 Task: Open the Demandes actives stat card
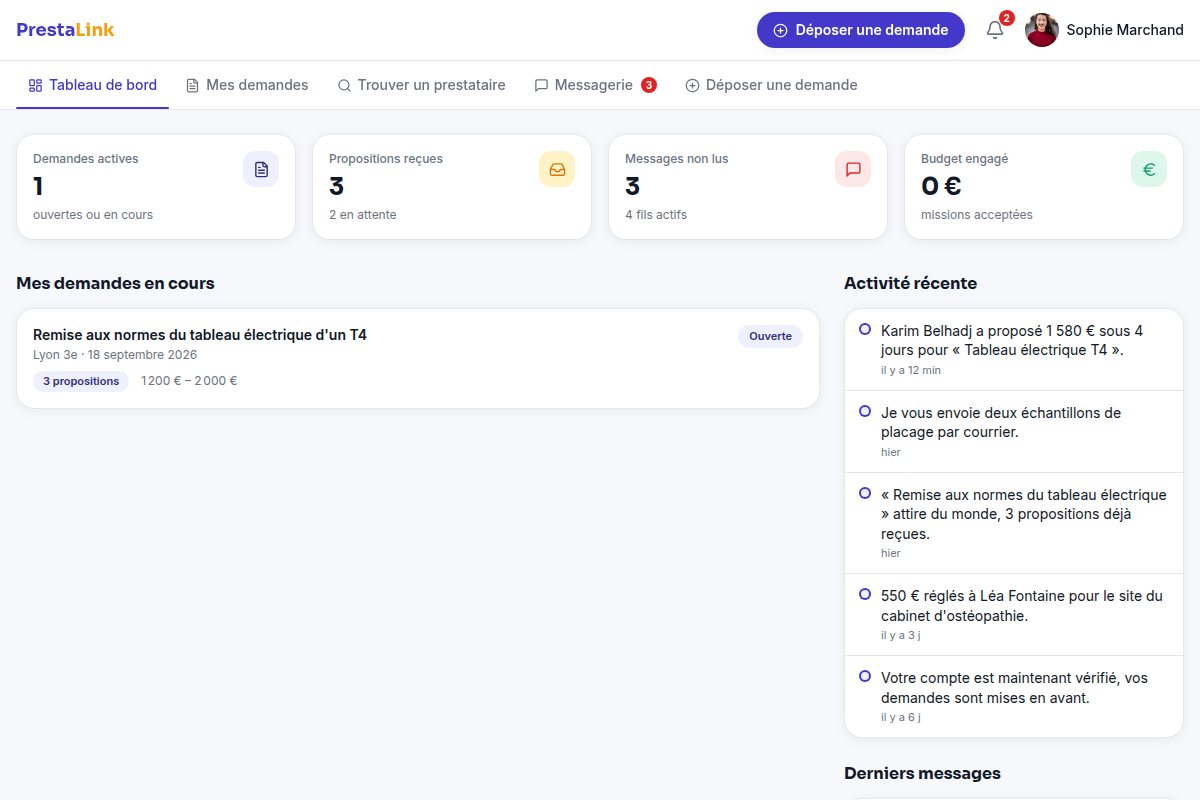(156, 187)
